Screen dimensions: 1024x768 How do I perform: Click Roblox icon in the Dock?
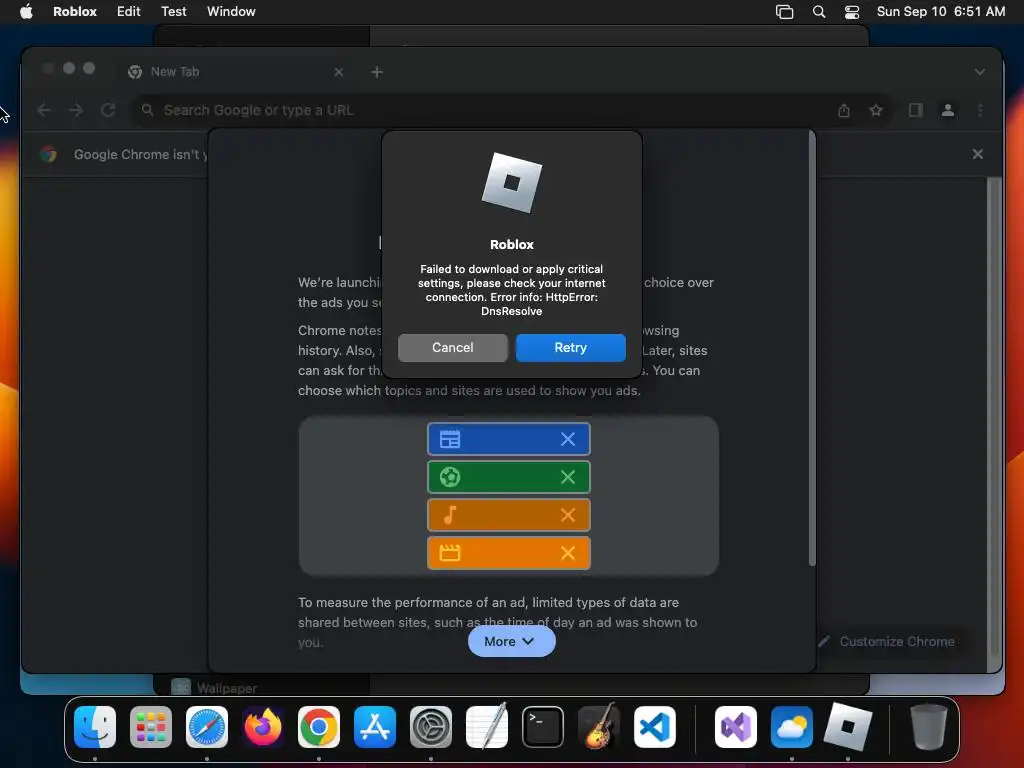coord(848,727)
